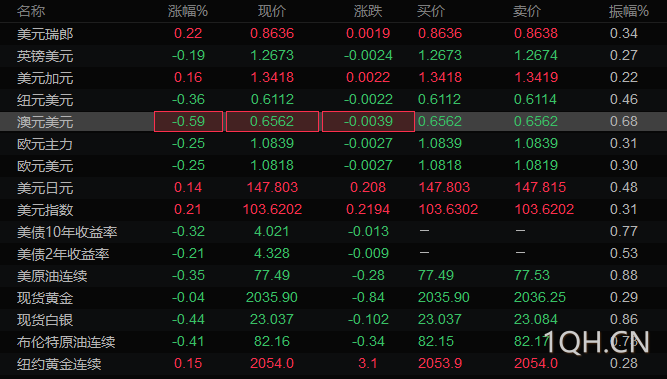The height and width of the screenshot is (379, 667).
Task: Click 美元瑞郎 ask price 0.8638
Action: tap(536, 33)
